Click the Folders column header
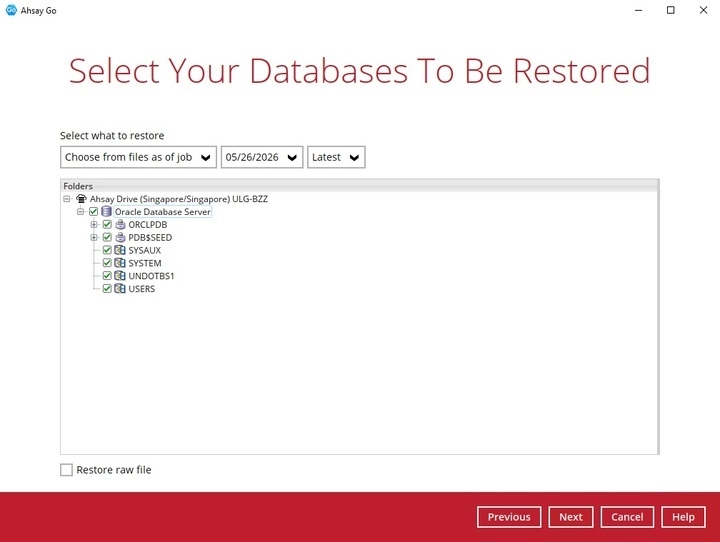The image size is (720, 542). [x=360, y=186]
